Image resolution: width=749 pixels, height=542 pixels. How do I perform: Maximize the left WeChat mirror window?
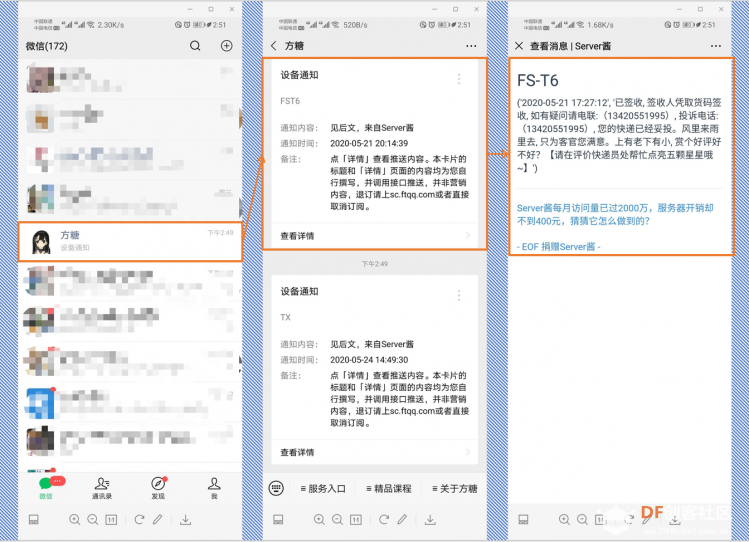[x=211, y=9]
